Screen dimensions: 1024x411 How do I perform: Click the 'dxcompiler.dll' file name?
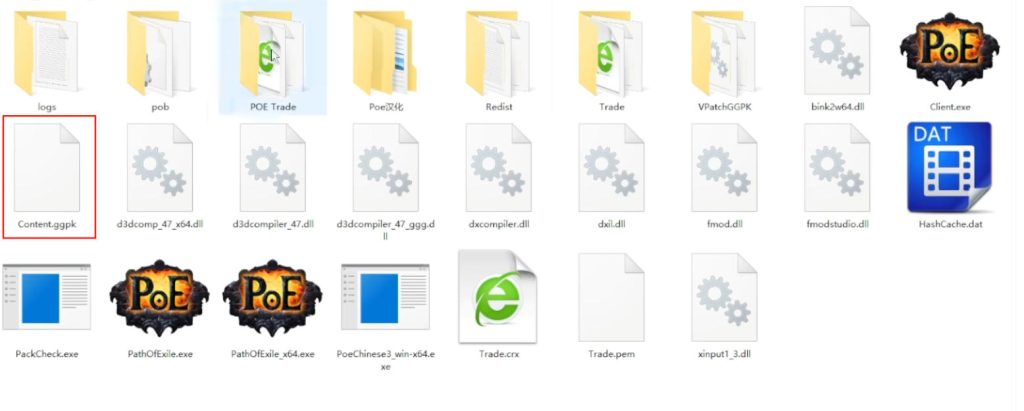tap(499, 224)
